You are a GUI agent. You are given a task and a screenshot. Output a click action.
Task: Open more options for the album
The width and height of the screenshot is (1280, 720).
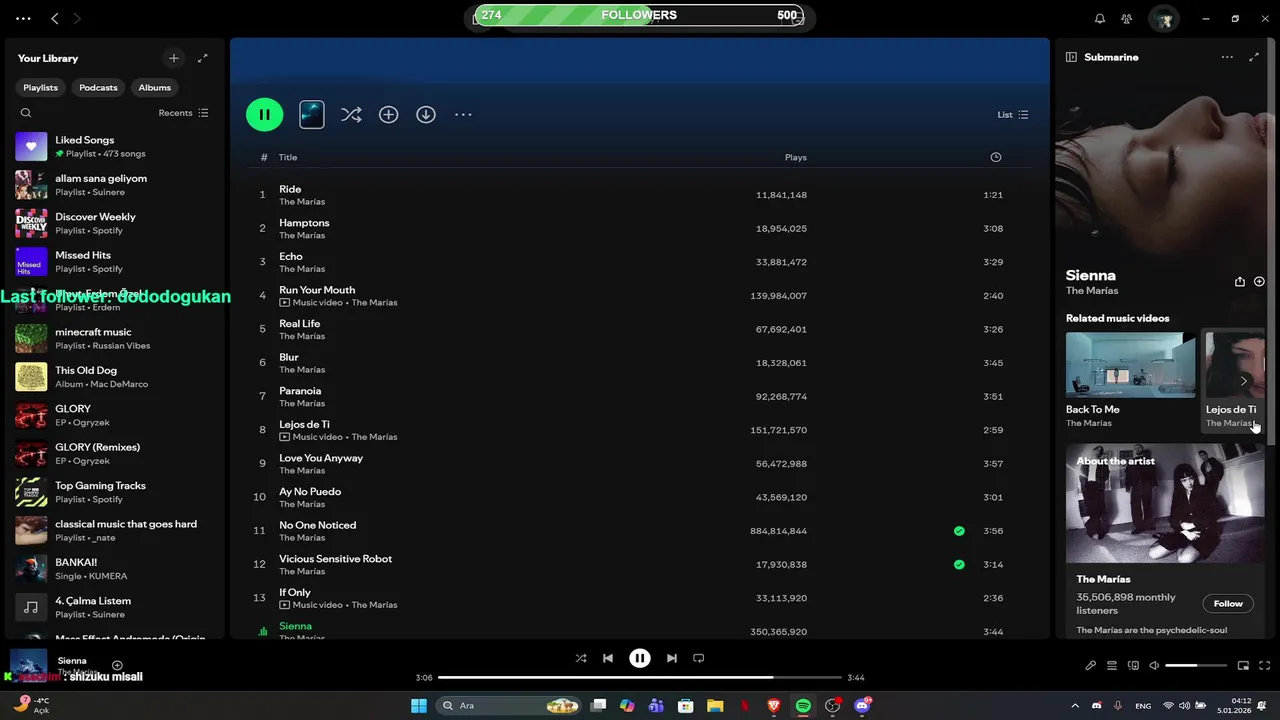point(463,115)
